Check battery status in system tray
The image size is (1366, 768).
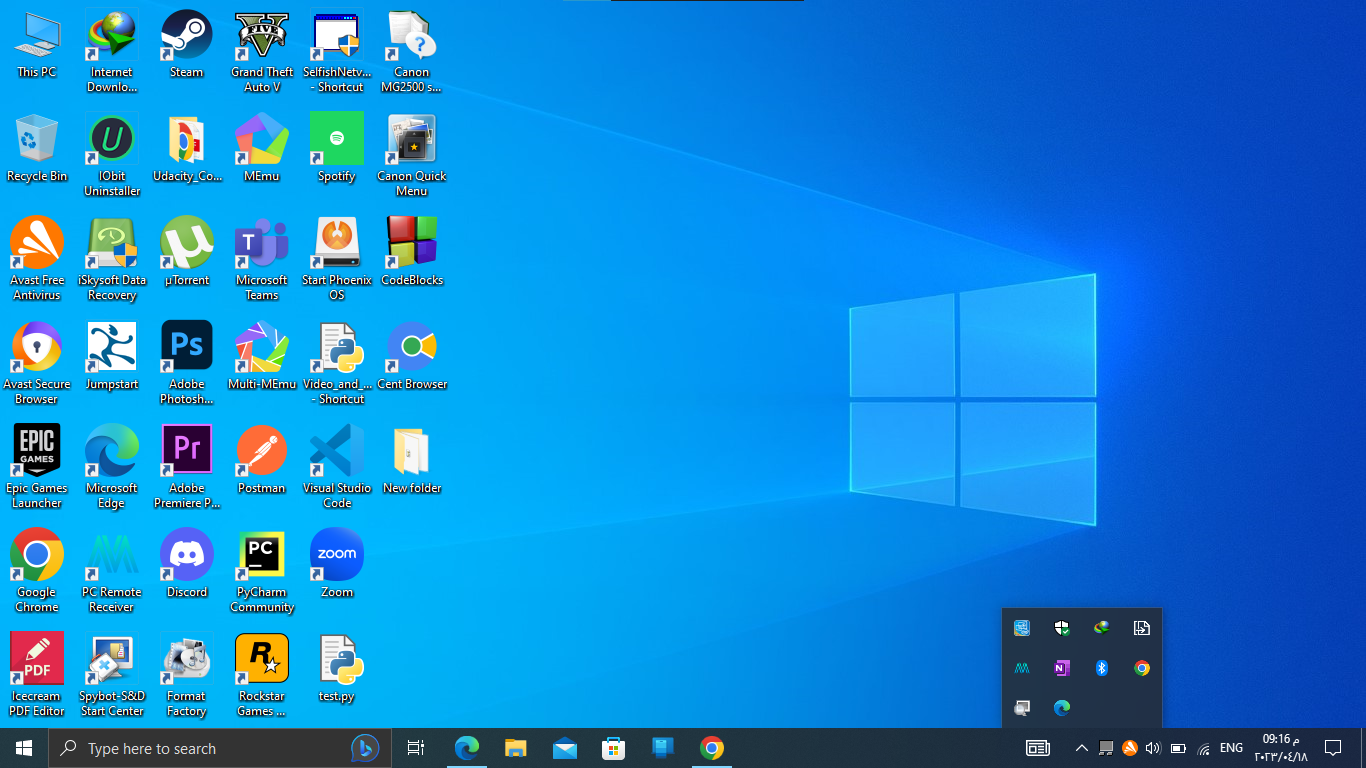(1178, 748)
